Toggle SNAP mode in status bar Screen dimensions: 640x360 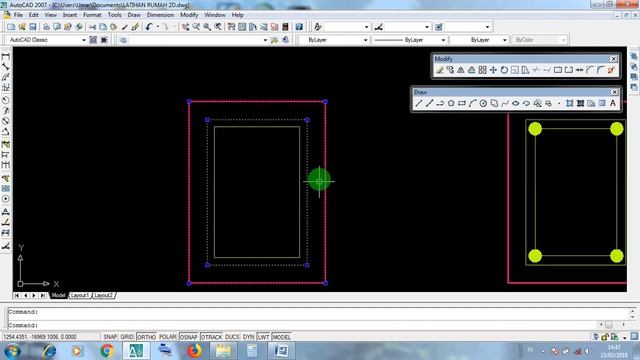pos(110,337)
